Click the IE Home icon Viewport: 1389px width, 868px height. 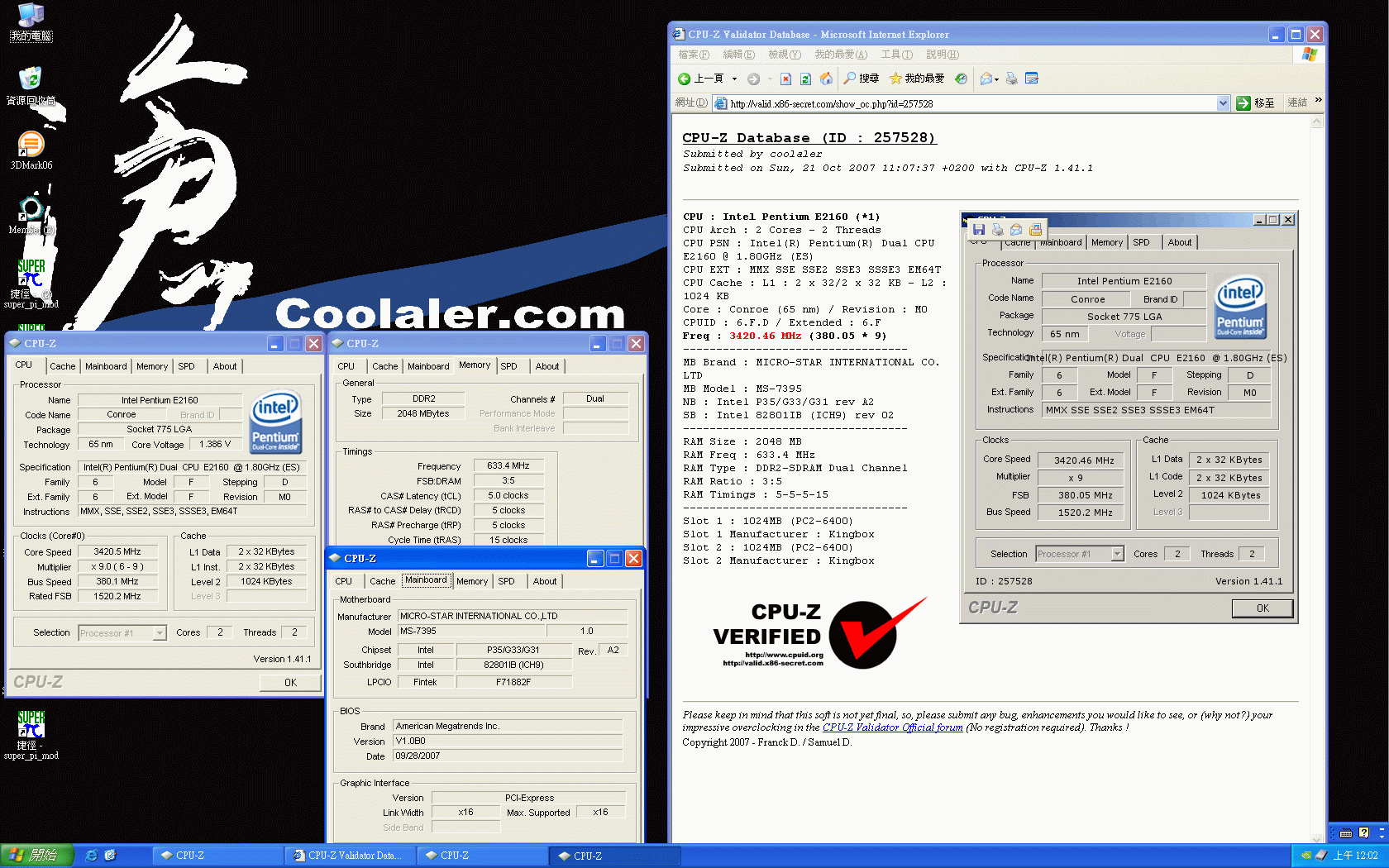[826, 79]
